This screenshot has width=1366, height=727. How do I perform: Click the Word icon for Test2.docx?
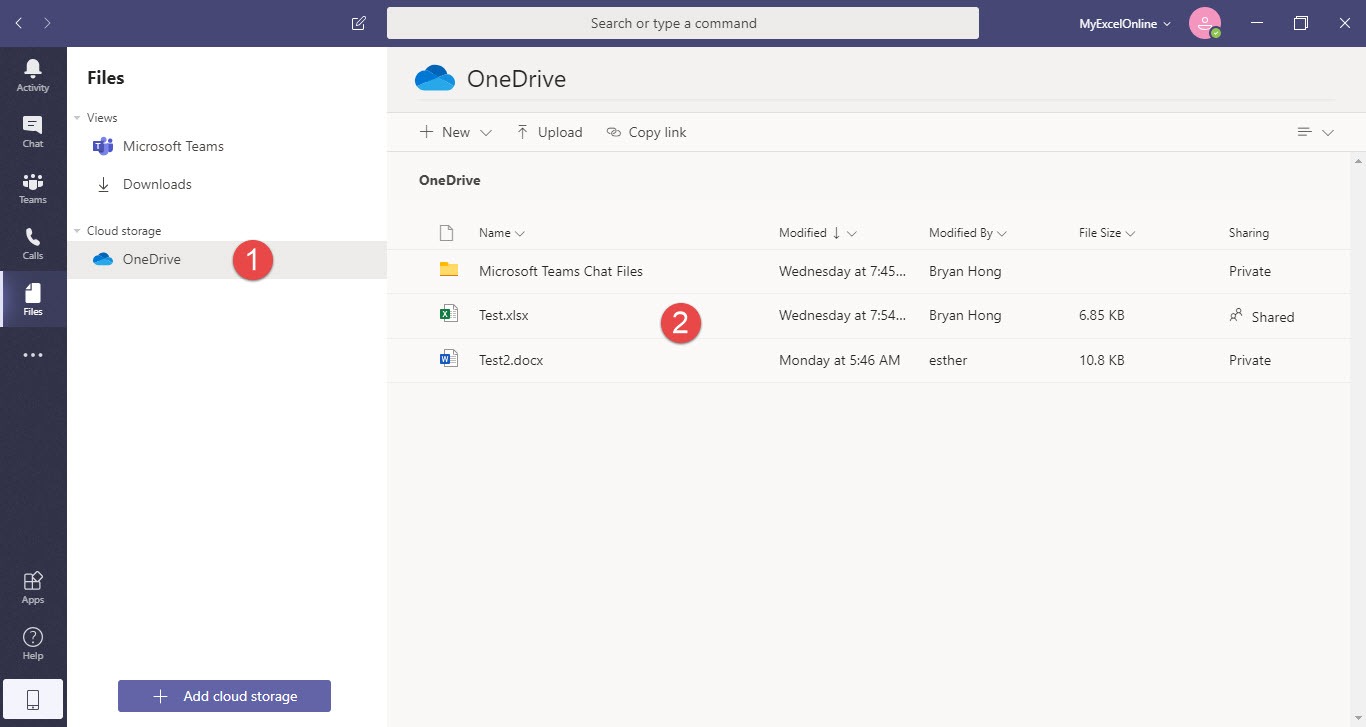(x=448, y=359)
